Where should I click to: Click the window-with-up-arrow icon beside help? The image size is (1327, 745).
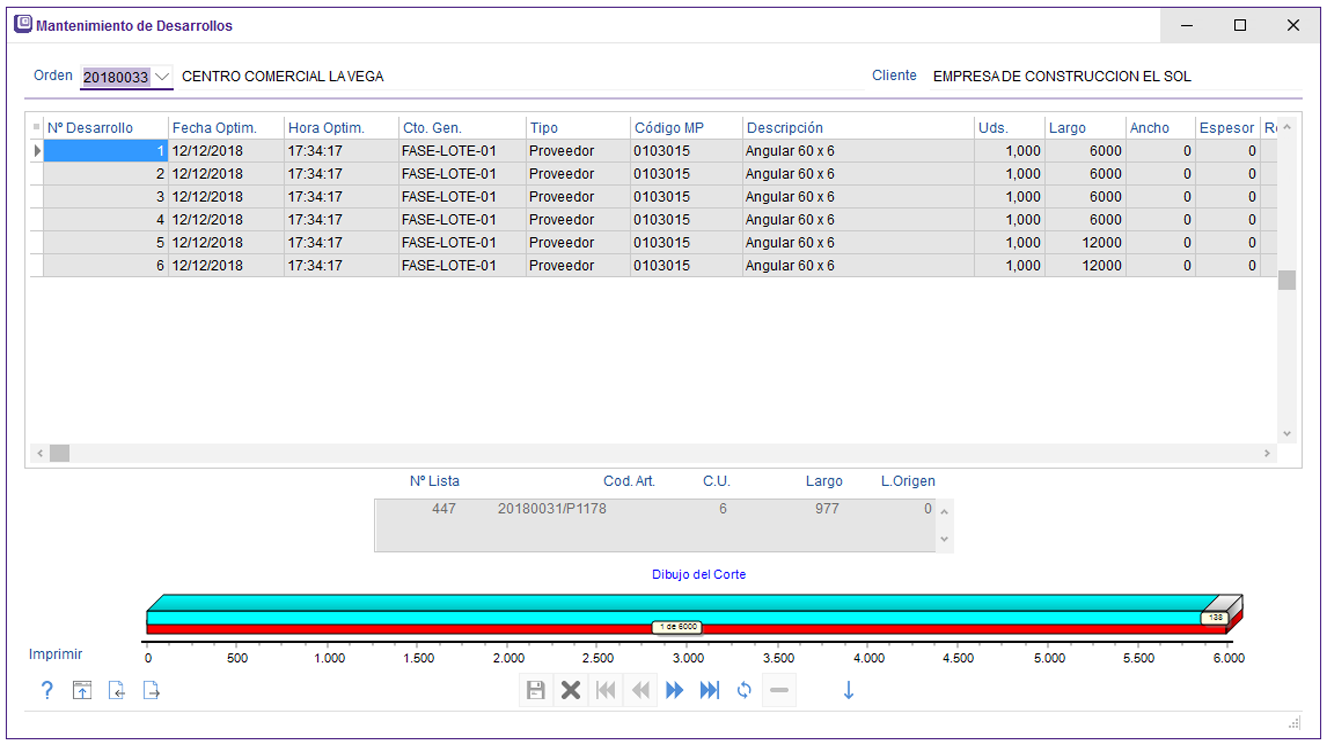[81, 690]
